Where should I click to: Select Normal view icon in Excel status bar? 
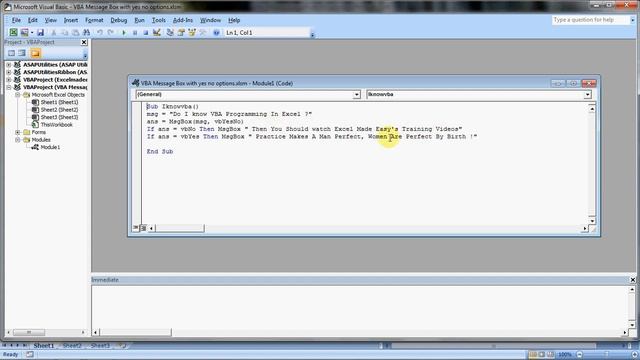click(x=533, y=354)
